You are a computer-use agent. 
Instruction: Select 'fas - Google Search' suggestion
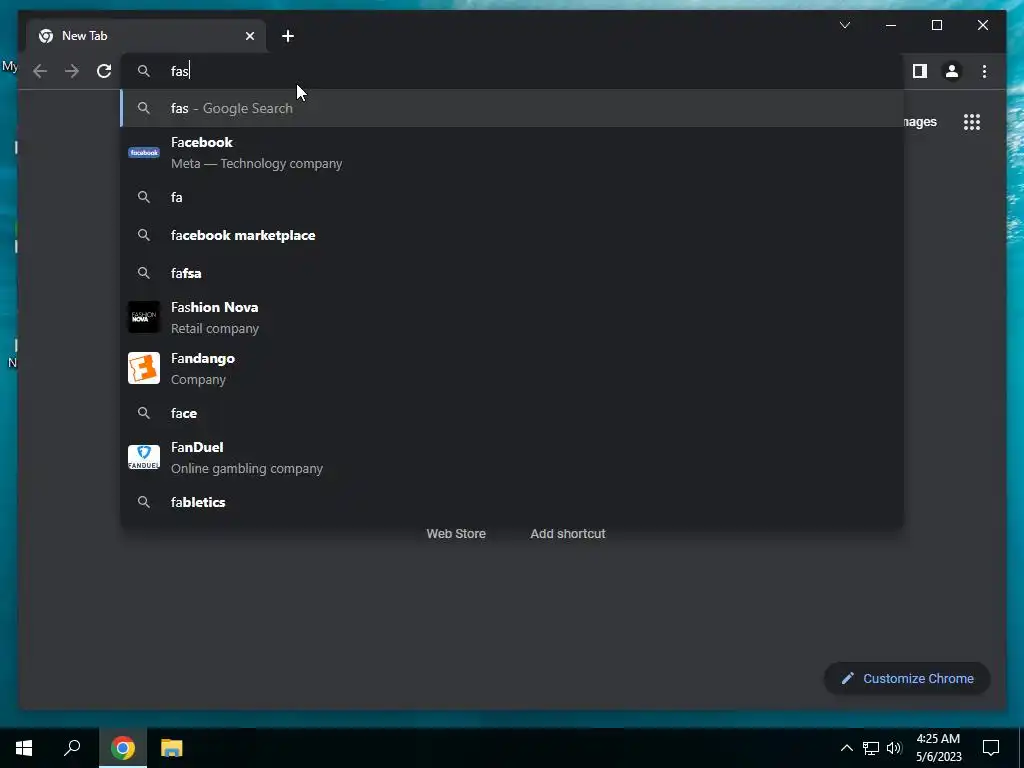513,108
